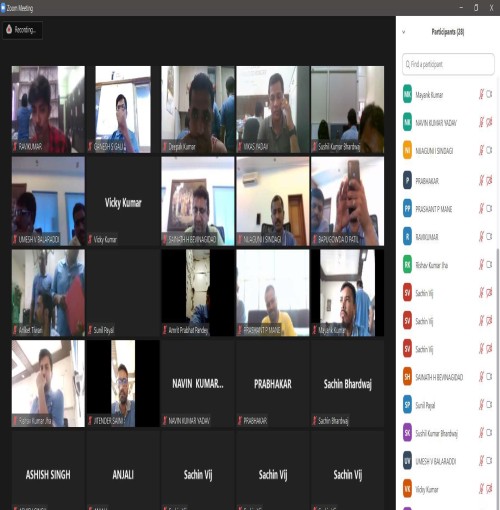
Task: Click PRABHAKAR's avatar icon in participants list
Action: [407, 181]
